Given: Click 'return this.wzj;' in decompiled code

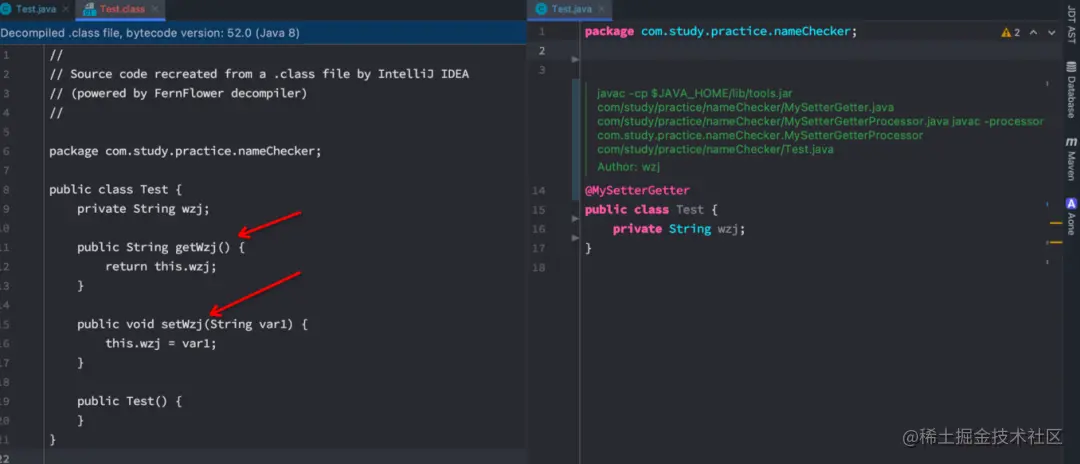Looking at the screenshot, I should coord(160,266).
